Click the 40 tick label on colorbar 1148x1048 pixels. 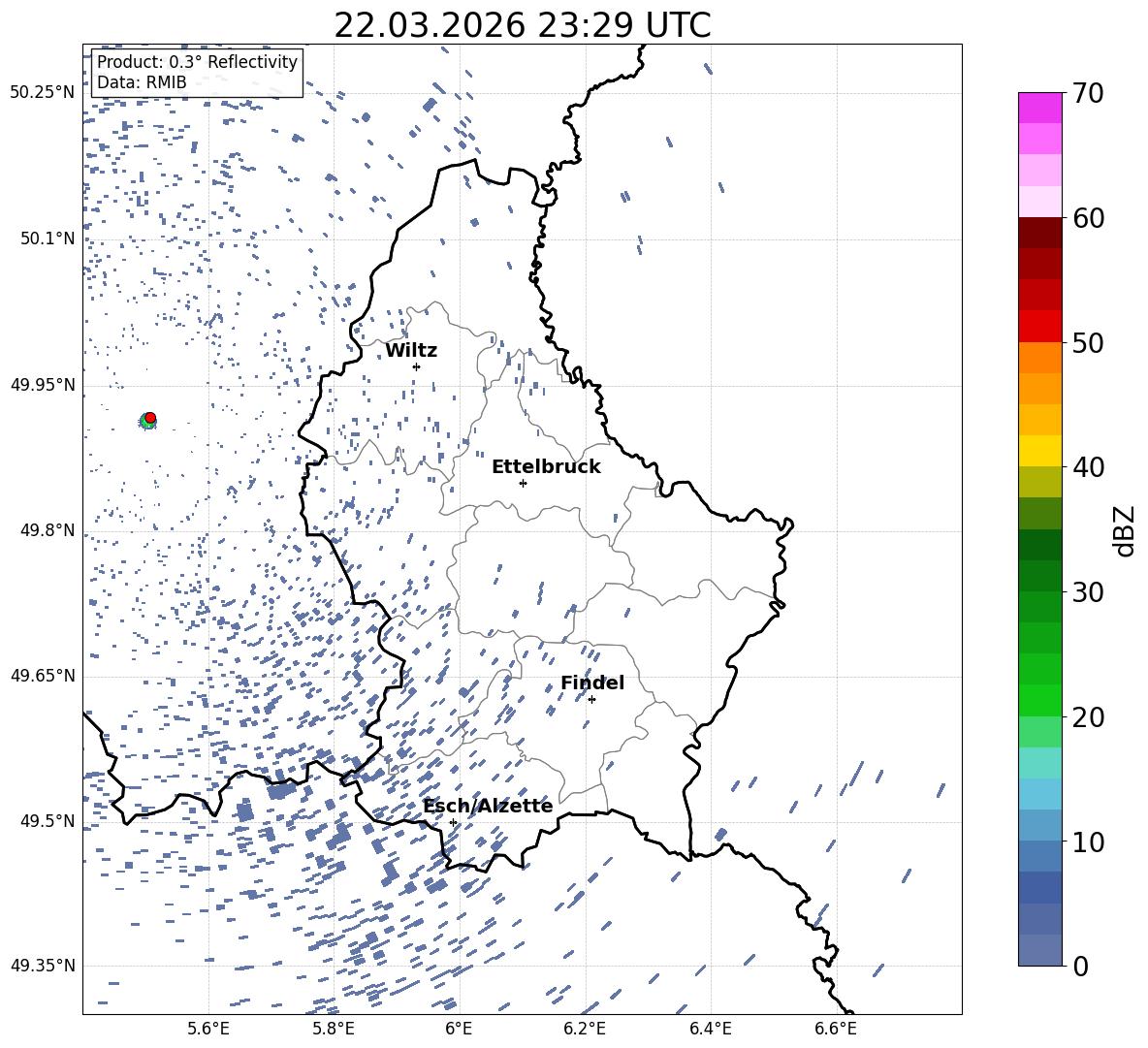coord(1088,467)
